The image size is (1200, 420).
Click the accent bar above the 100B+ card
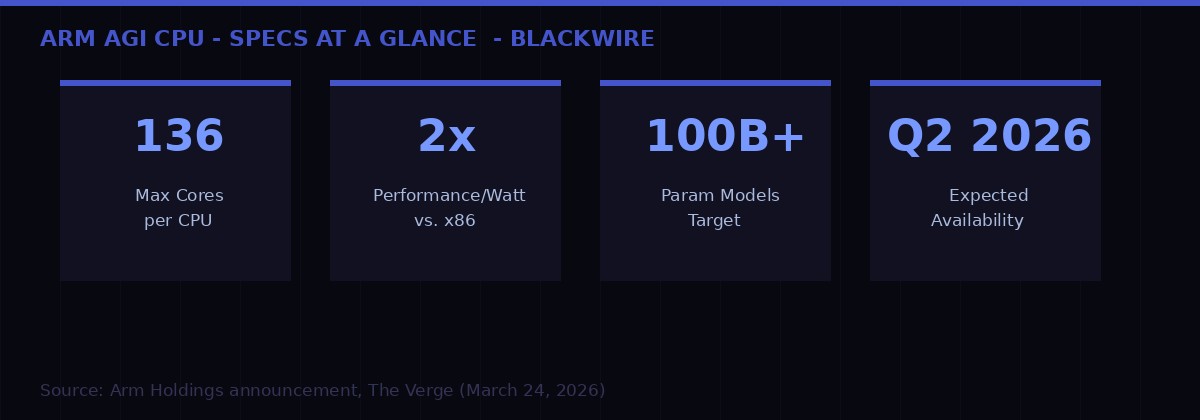pyautogui.click(x=715, y=83)
